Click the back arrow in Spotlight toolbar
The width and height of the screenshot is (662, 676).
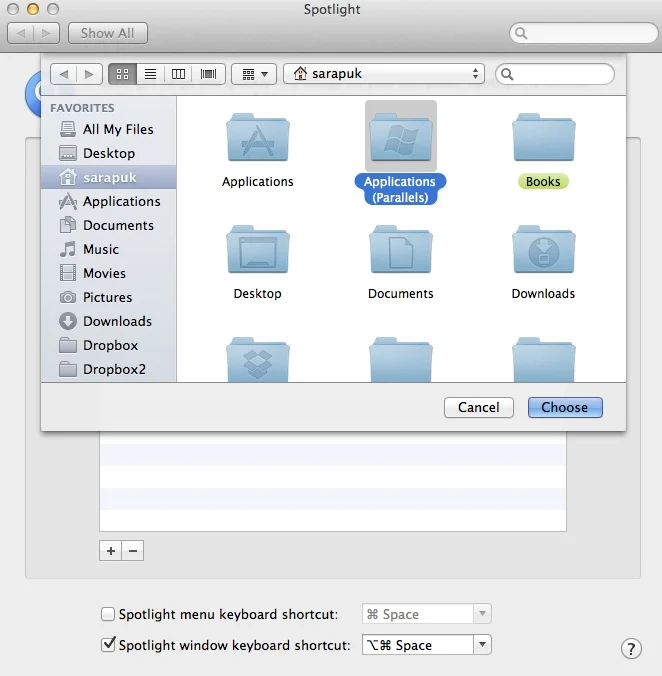point(21,33)
